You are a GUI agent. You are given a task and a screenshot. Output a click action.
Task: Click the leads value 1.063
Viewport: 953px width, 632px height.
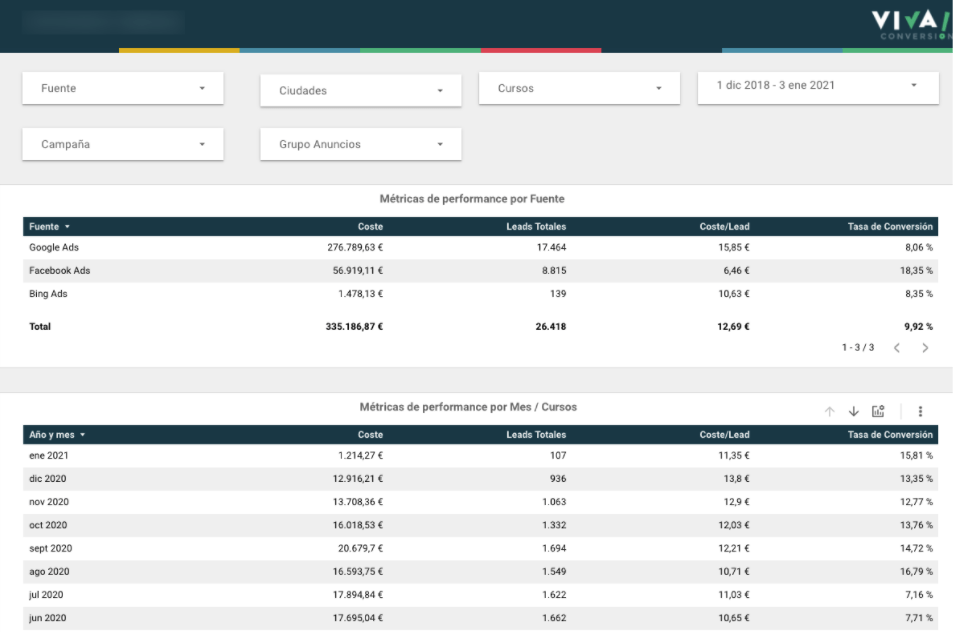pos(554,501)
